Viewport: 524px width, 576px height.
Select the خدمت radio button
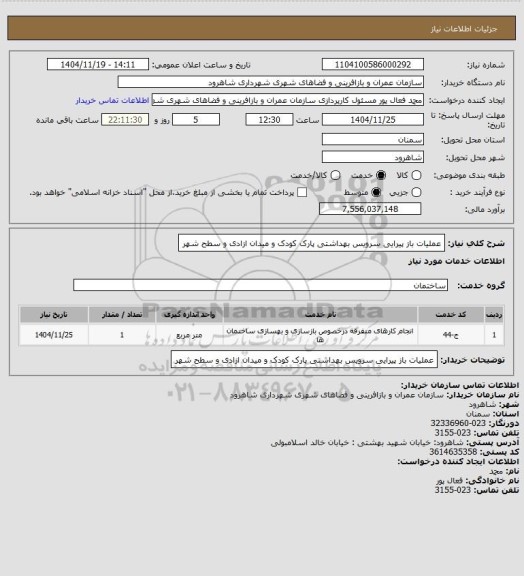[x=381, y=175]
